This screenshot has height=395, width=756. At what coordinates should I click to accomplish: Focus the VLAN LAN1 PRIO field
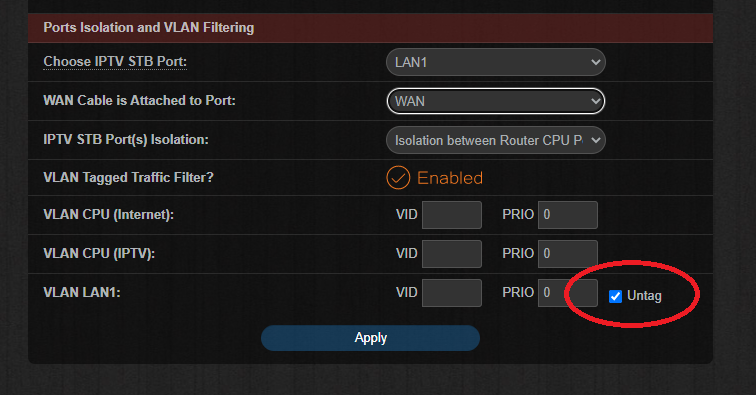click(568, 293)
